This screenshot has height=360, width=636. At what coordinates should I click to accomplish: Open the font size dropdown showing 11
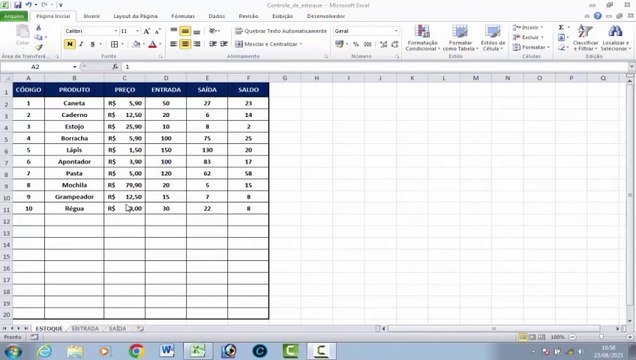(x=138, y=31)
